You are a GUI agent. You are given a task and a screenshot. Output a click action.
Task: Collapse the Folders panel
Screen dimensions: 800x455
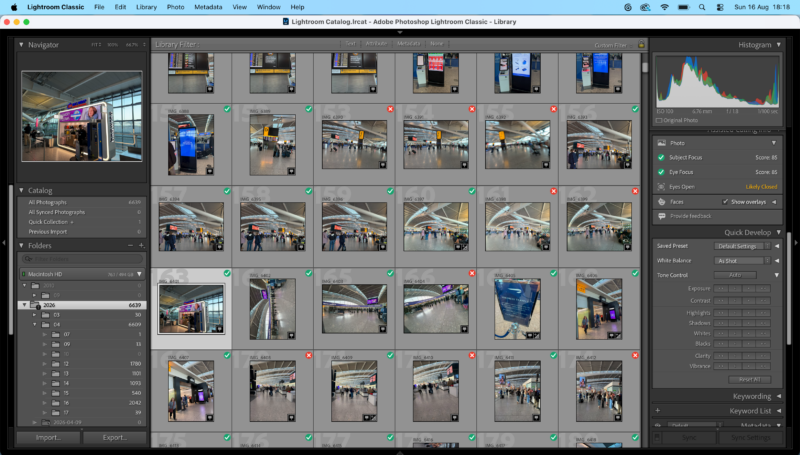tap(21, 245)
